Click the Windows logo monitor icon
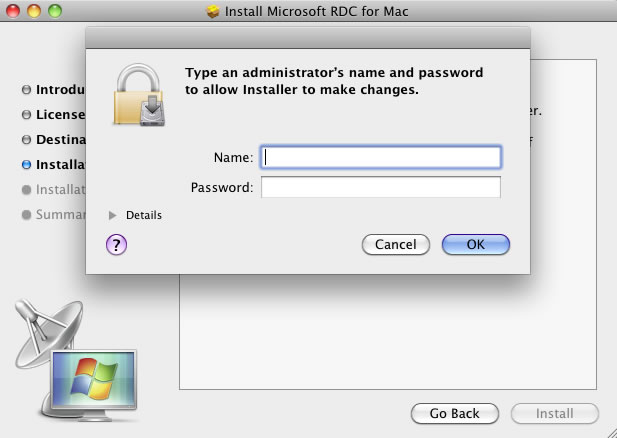 [x=94, y=380]
